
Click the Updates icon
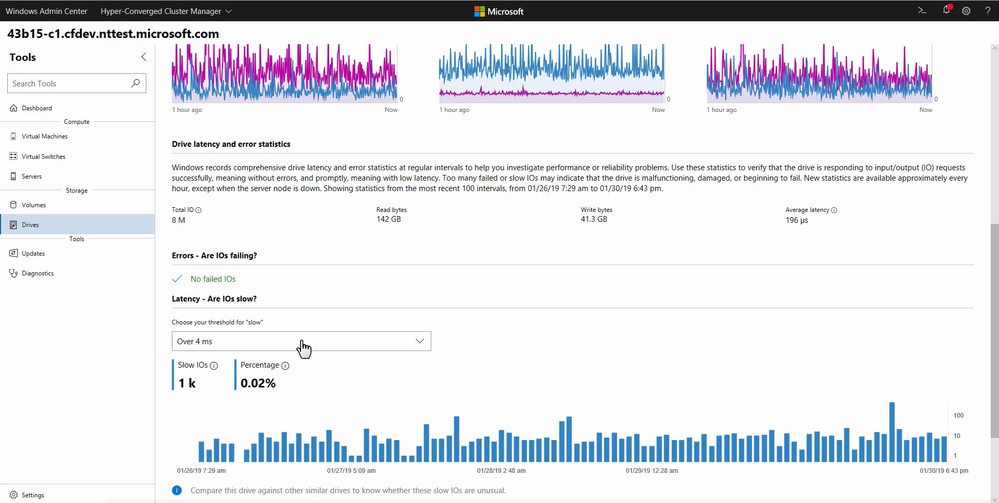[x=13, y=253]
